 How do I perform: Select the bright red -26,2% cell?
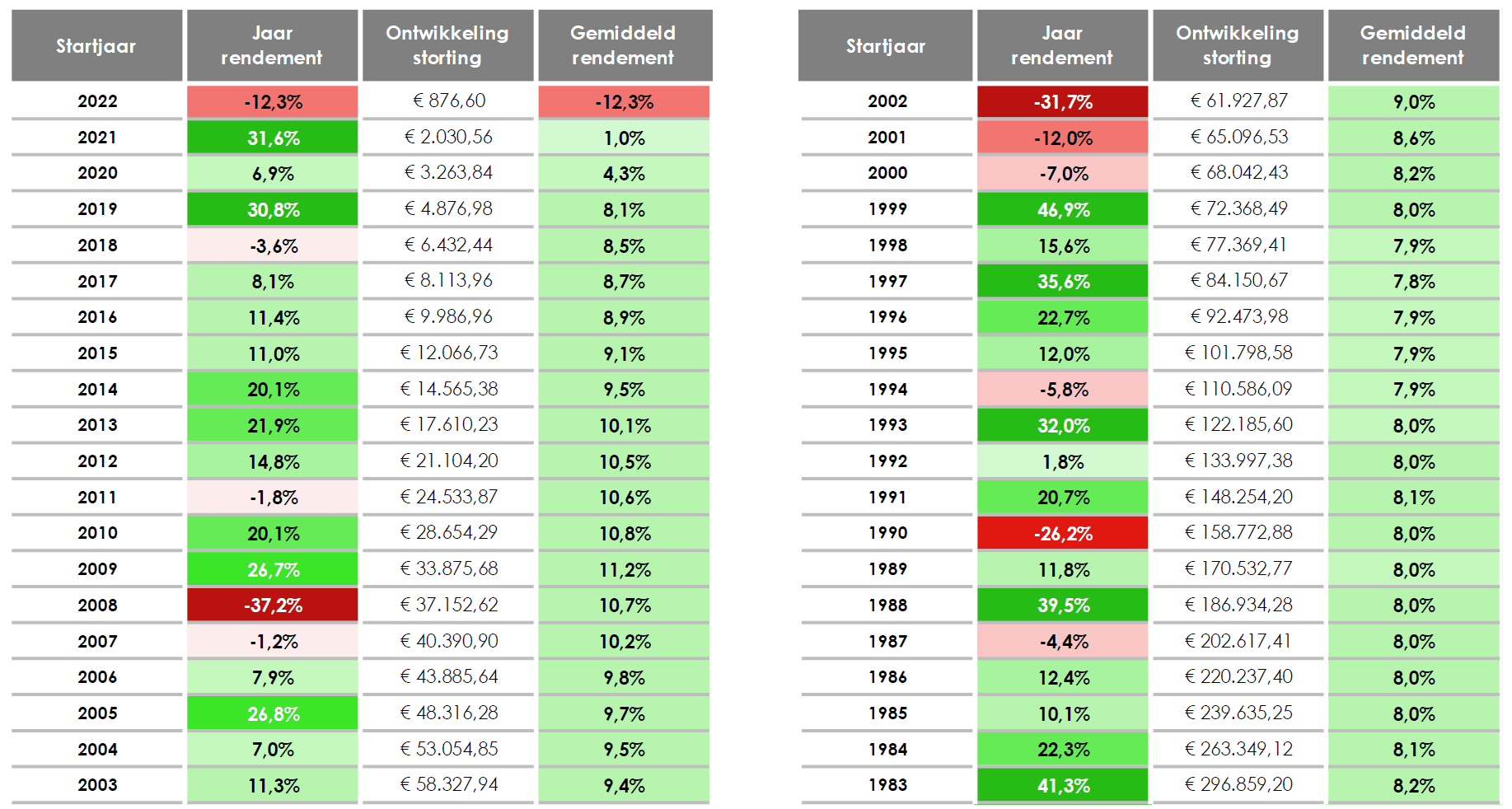pyautogui.click(x=1062, y=534)
